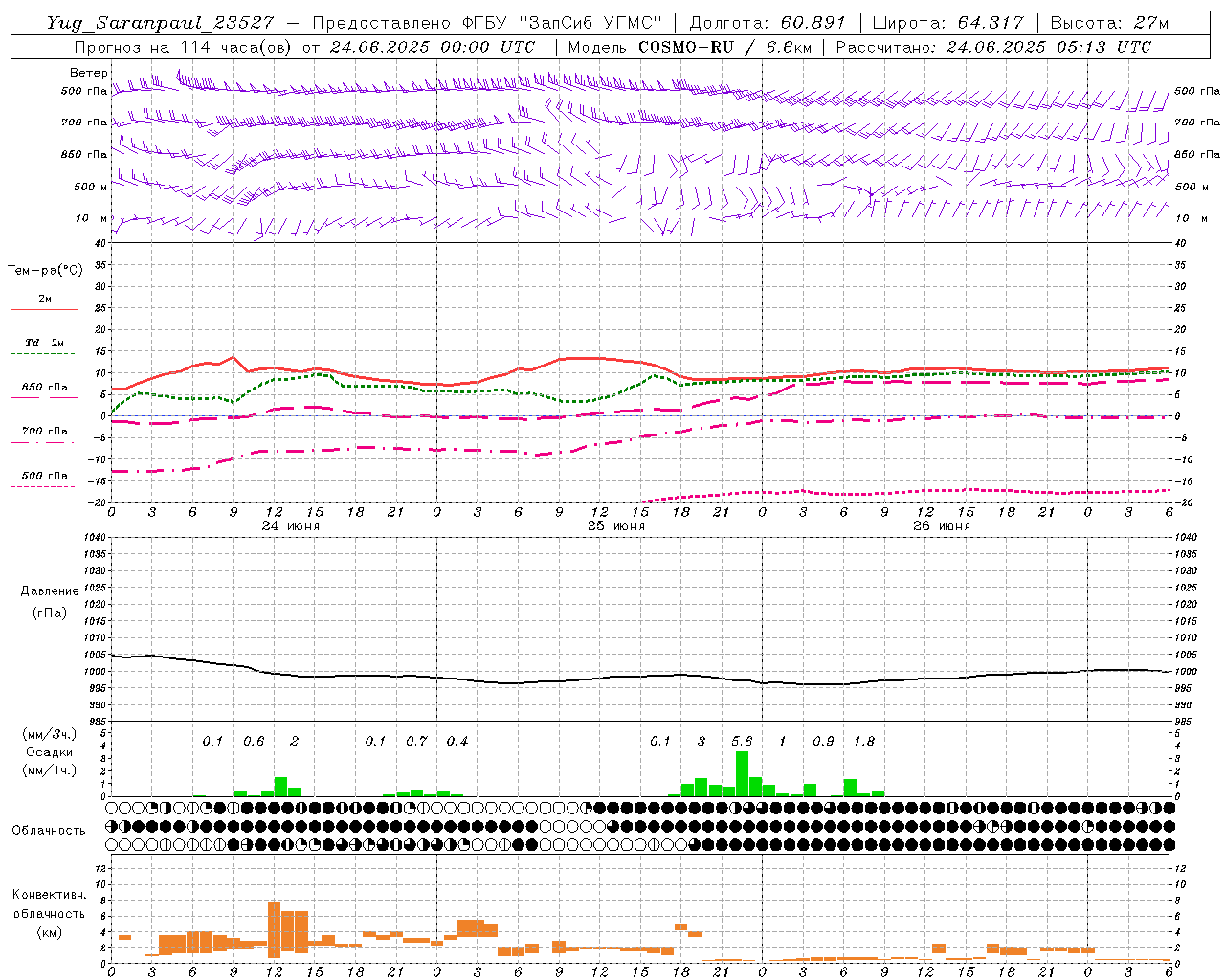The width and height of the screenshot is (1225, 980).
Task: Click the Долгота: 60.891 value
Action: click(x=768, y=23)
